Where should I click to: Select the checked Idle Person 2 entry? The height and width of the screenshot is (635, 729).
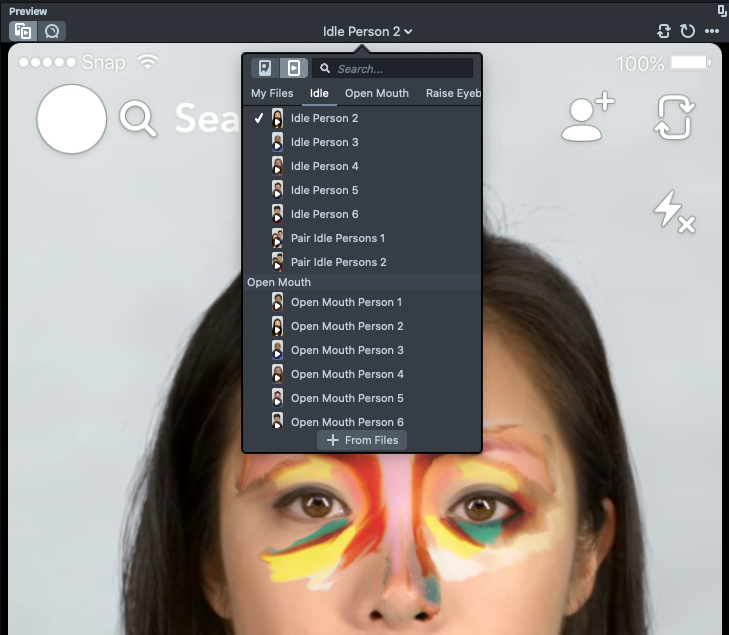324,118
